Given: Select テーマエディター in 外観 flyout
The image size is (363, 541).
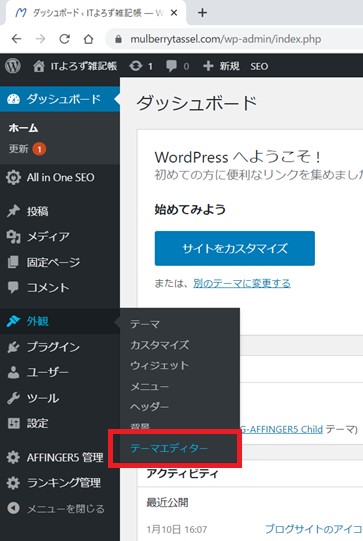Looking at the screenshot, I should 169,448.
